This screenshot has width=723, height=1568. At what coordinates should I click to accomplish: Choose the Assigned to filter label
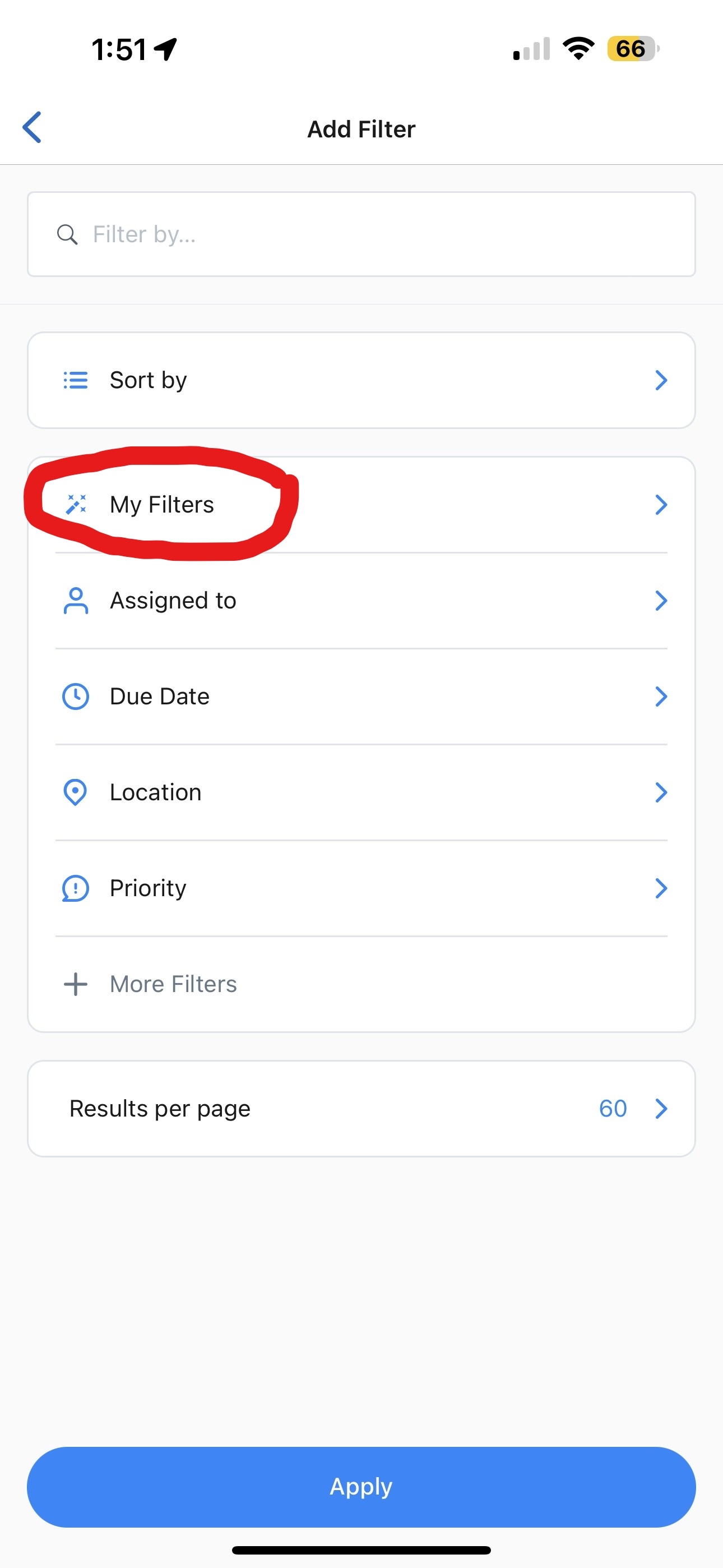[173, 601]
